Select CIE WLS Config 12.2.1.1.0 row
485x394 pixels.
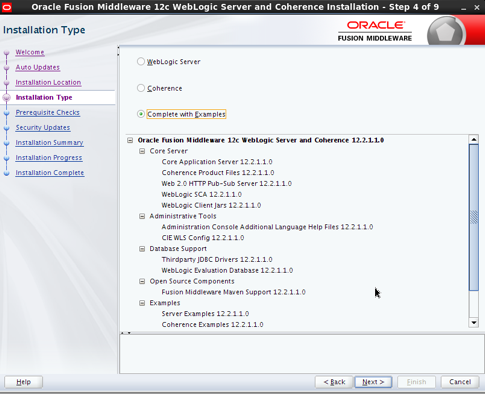[203, 238]
